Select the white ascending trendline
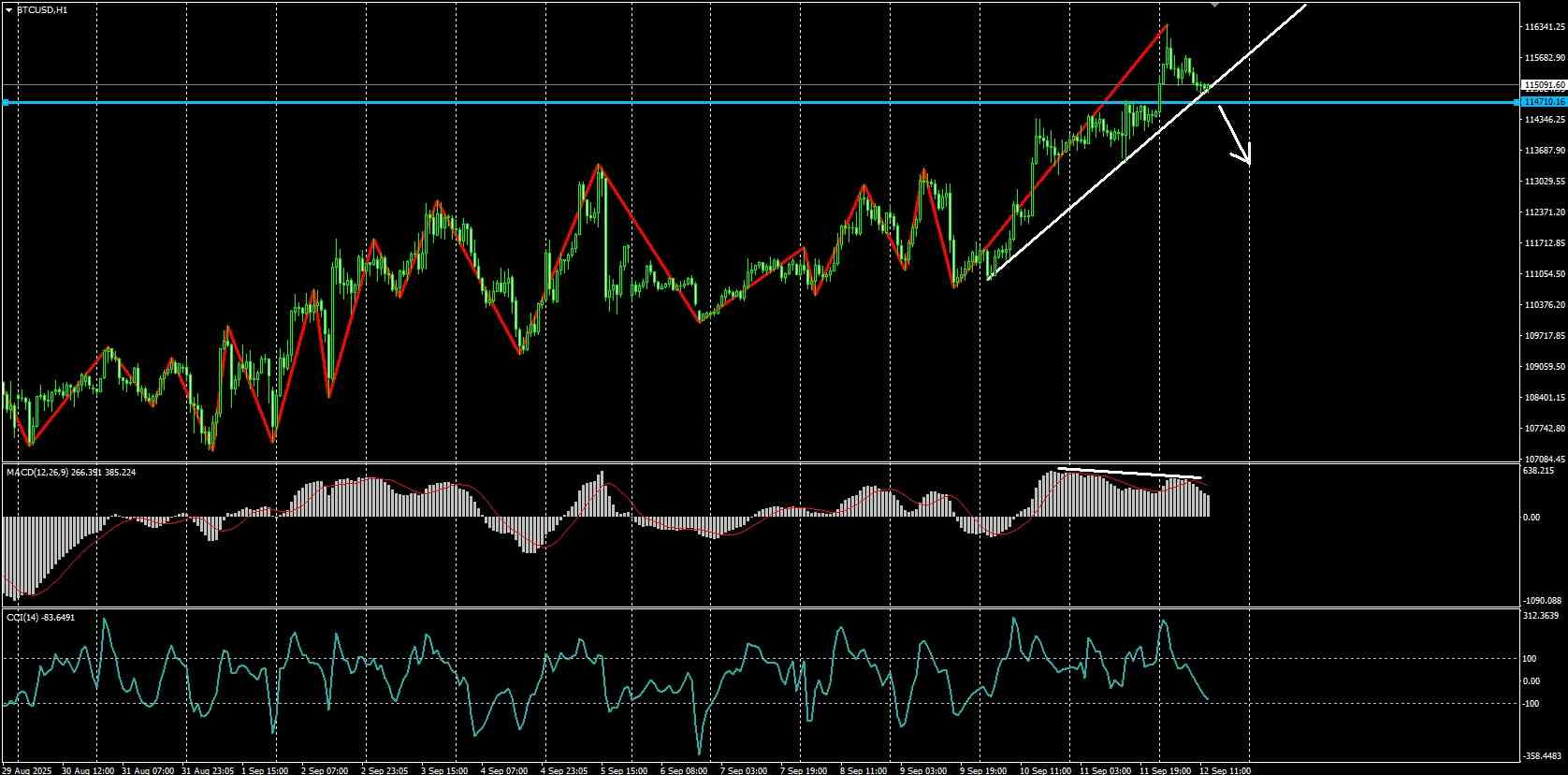The image size is (1568, 775). 1146,142
